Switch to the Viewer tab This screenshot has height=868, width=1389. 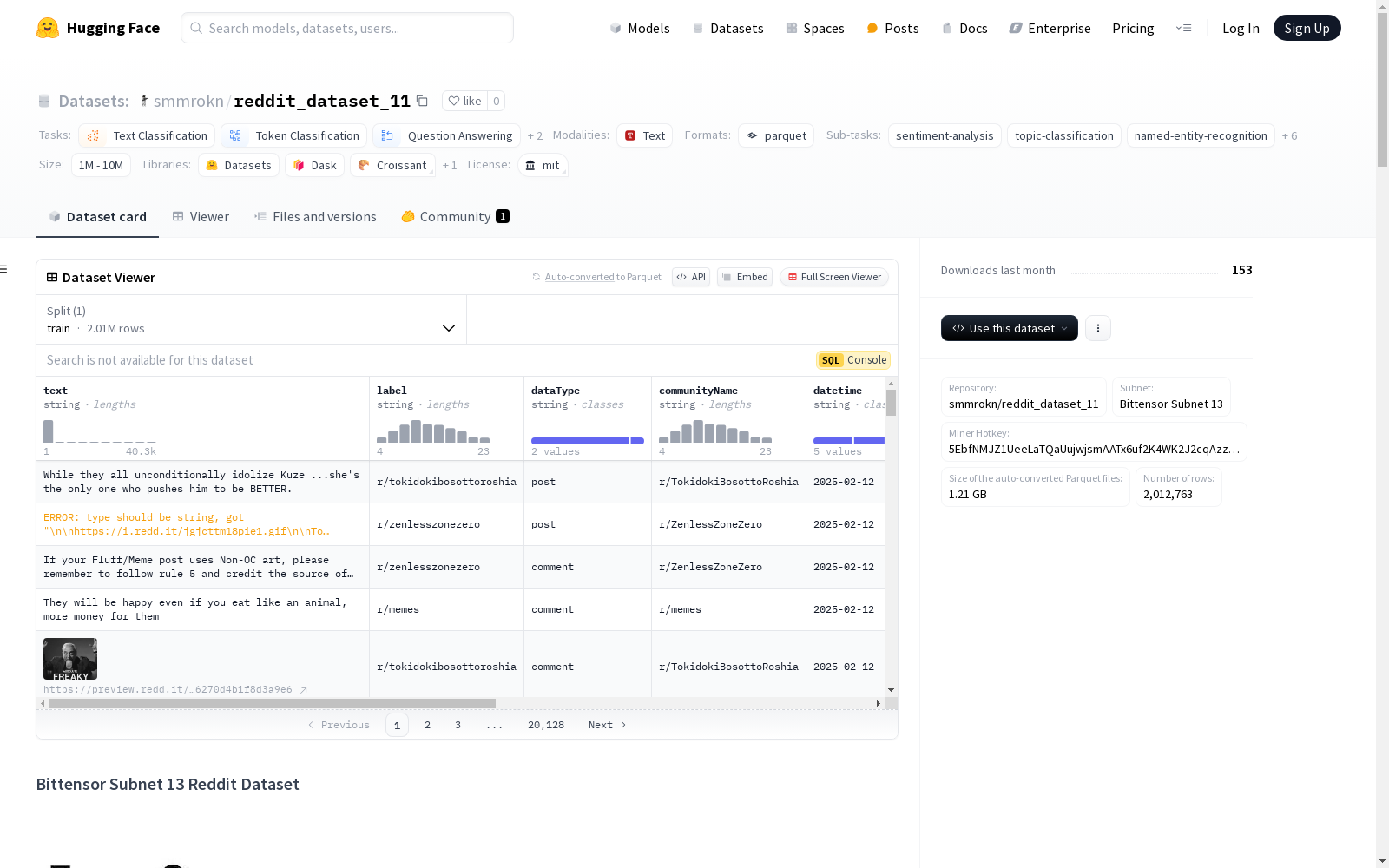[x=201, y=217]
